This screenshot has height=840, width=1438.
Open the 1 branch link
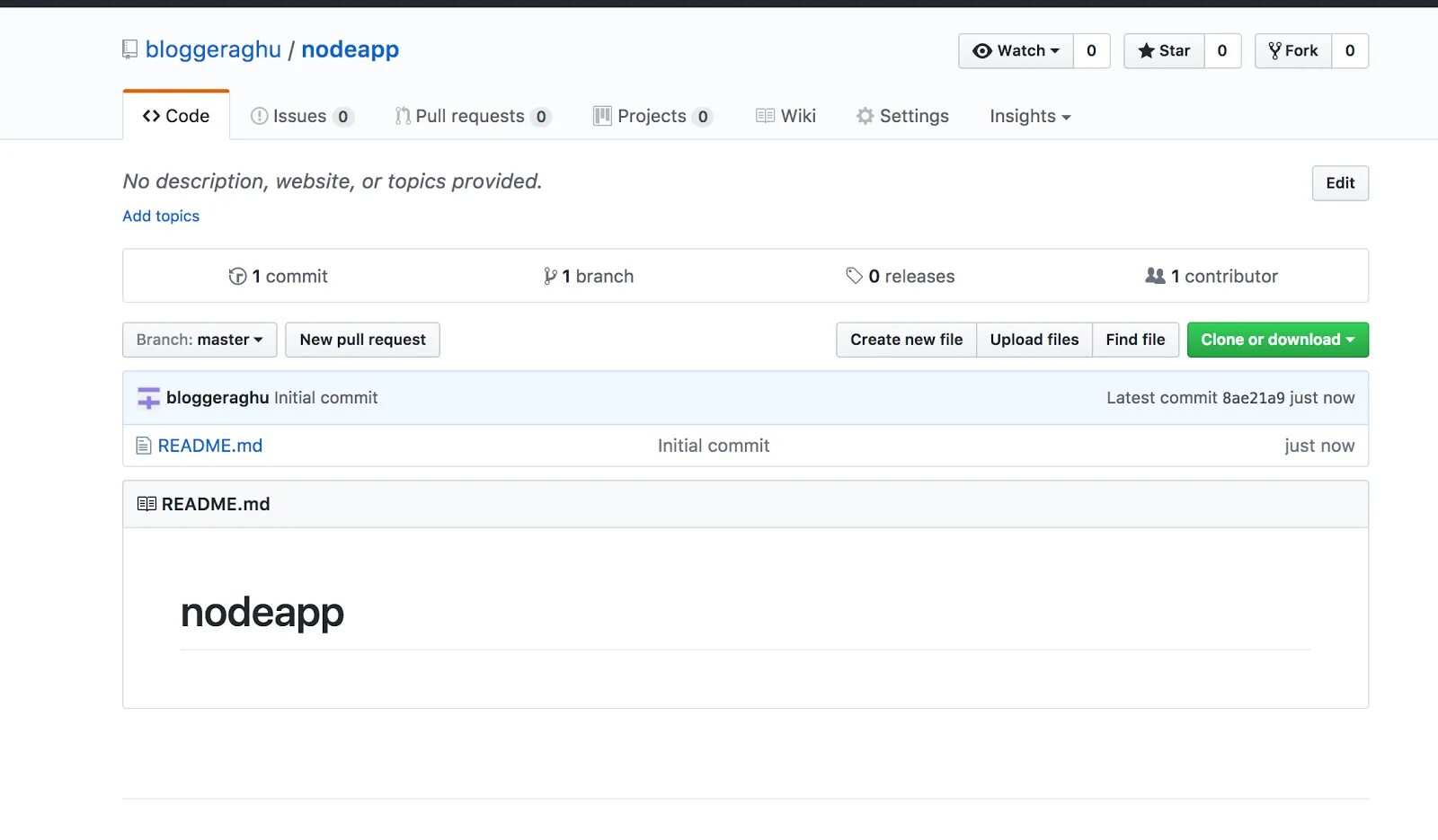pos(589,276)
